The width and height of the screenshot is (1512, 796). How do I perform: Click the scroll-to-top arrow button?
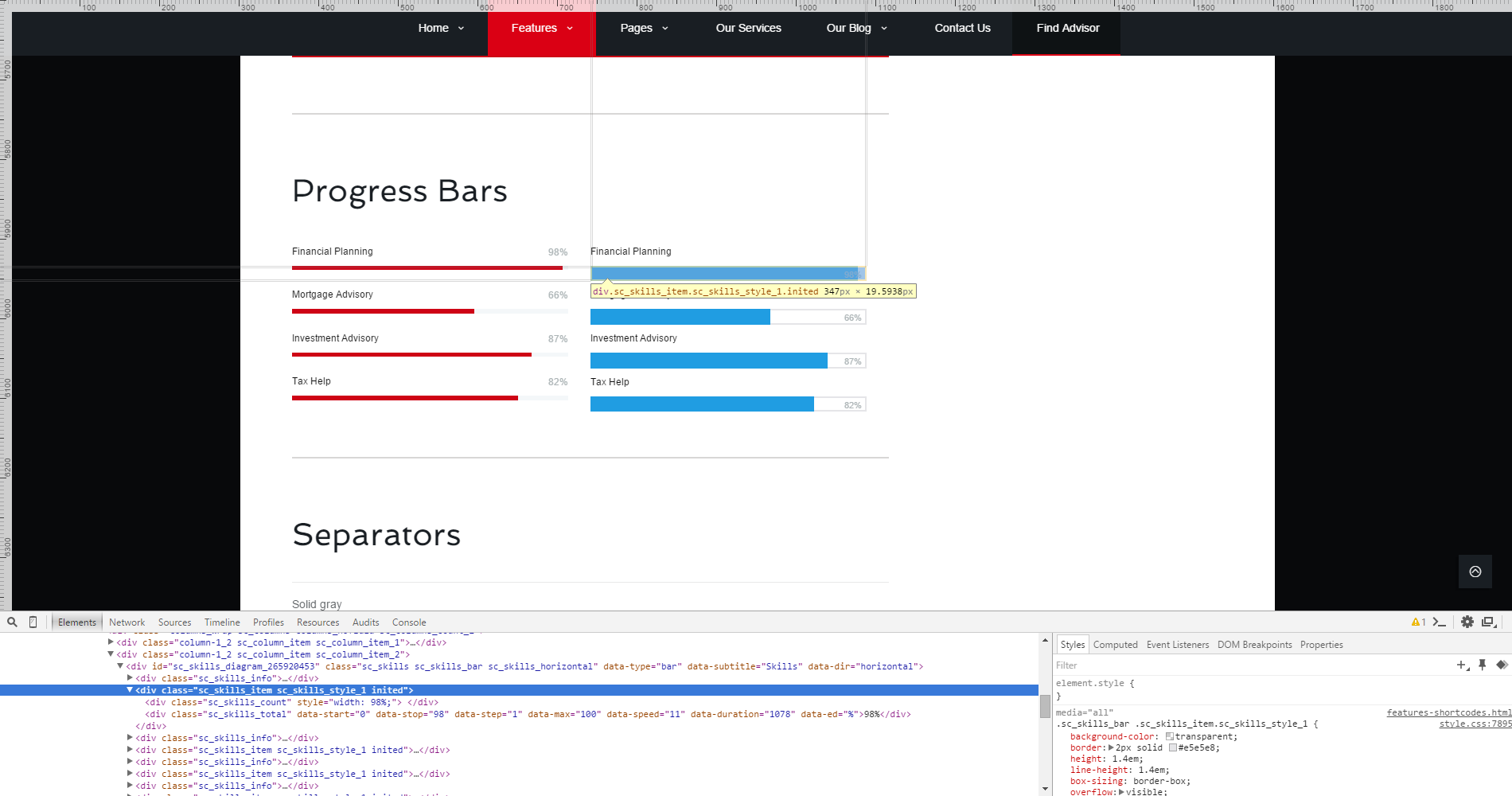(1475, 572)
